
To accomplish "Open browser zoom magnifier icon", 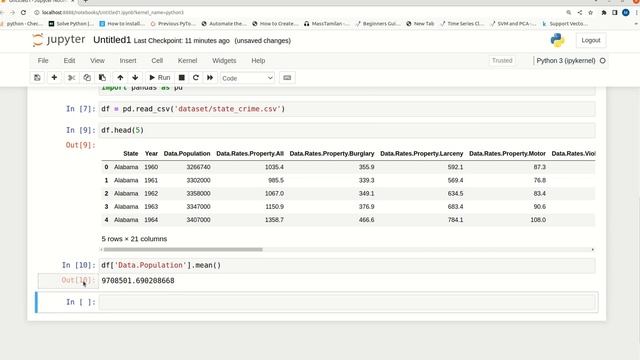I will [x=569, y=13].
